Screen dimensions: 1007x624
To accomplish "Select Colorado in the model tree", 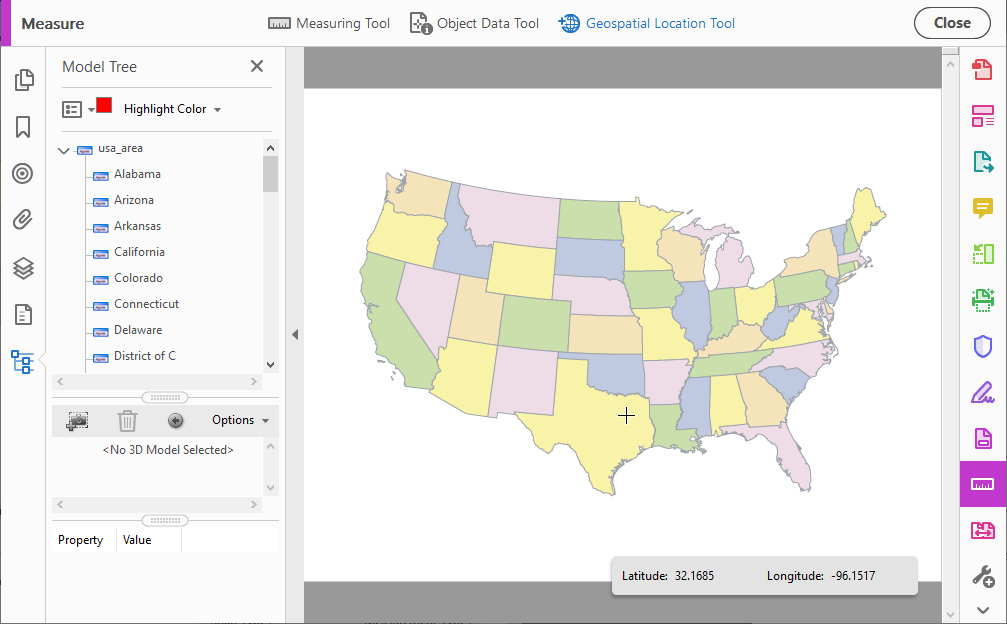I will (138, 278).
